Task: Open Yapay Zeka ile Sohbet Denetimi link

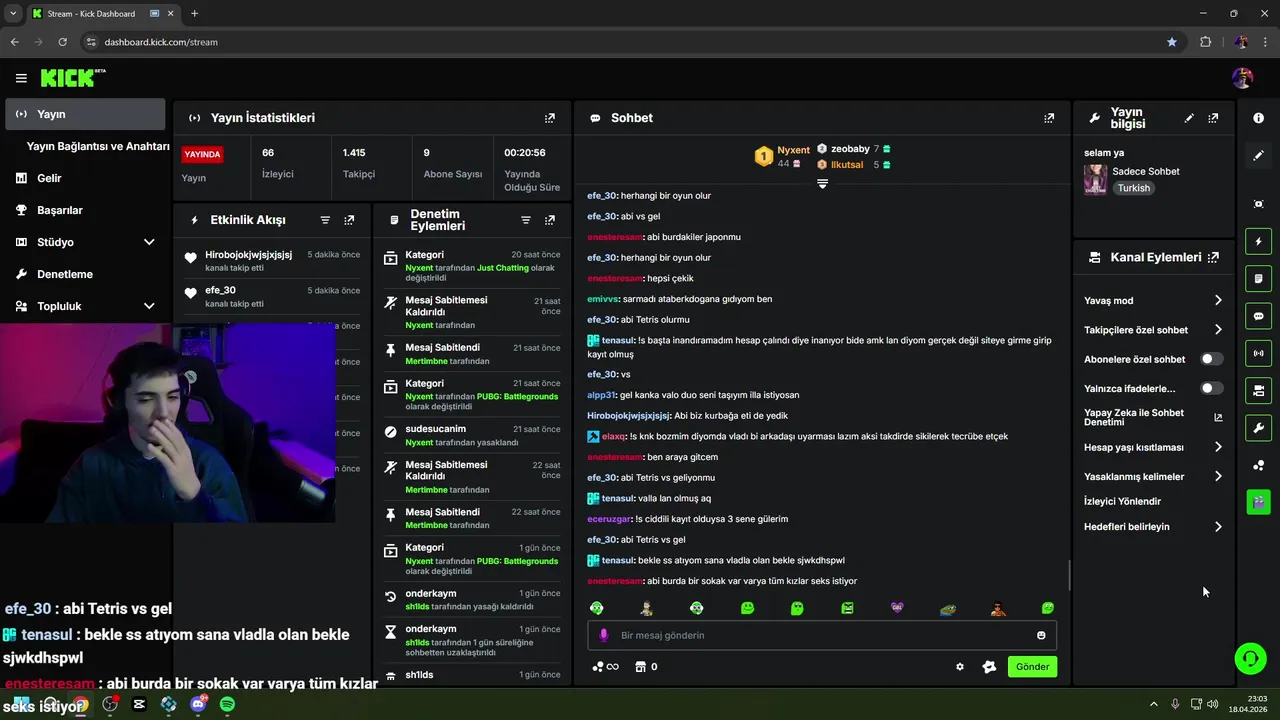Action: click(1154, 418)
